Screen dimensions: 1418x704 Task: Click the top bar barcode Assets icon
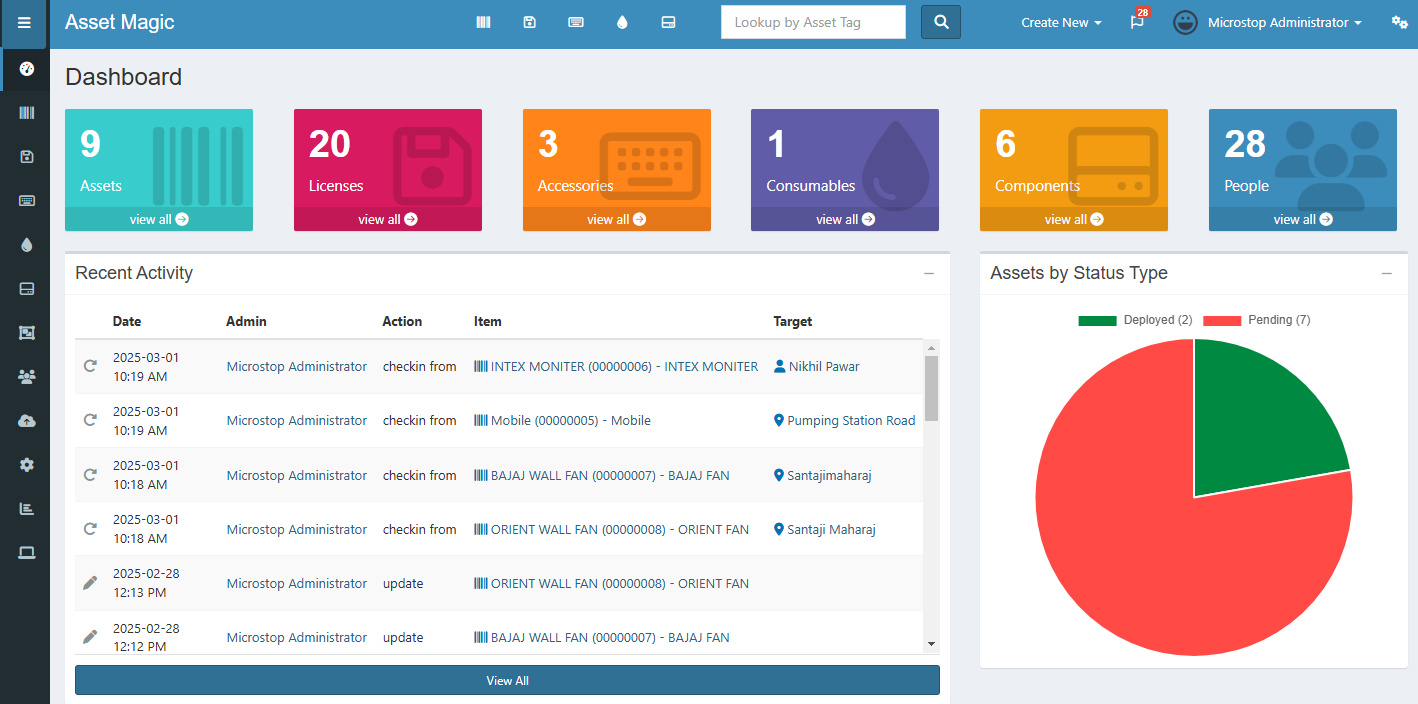tap(484, 22)
